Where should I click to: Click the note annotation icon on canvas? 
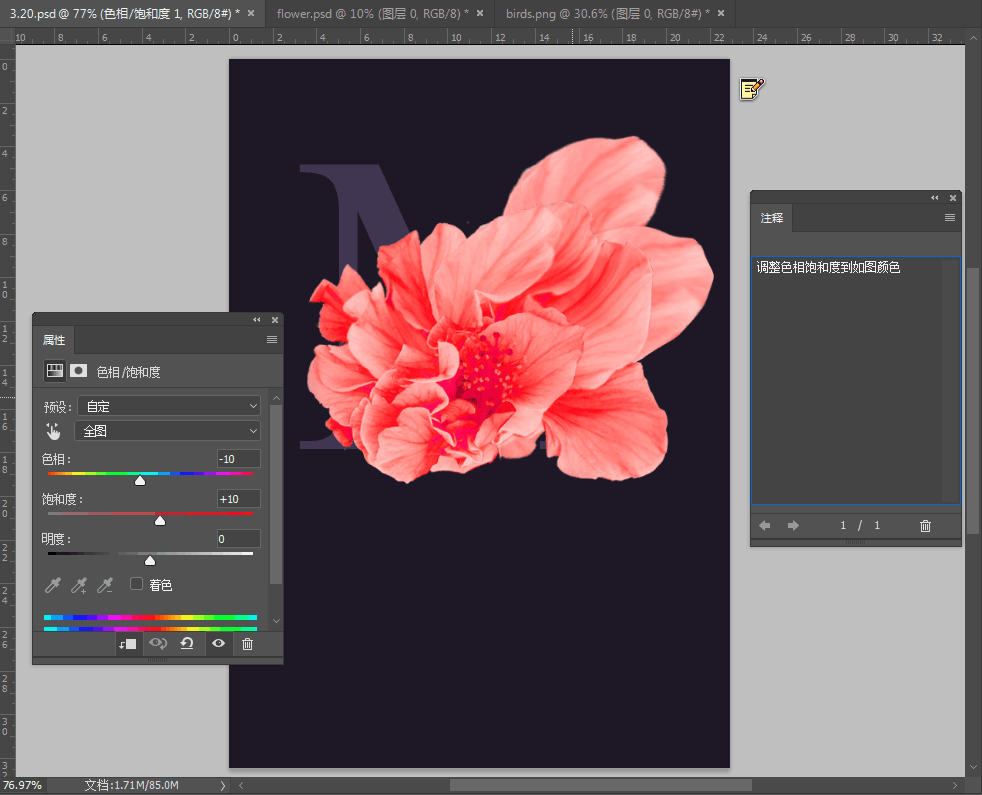click(750, 89)
